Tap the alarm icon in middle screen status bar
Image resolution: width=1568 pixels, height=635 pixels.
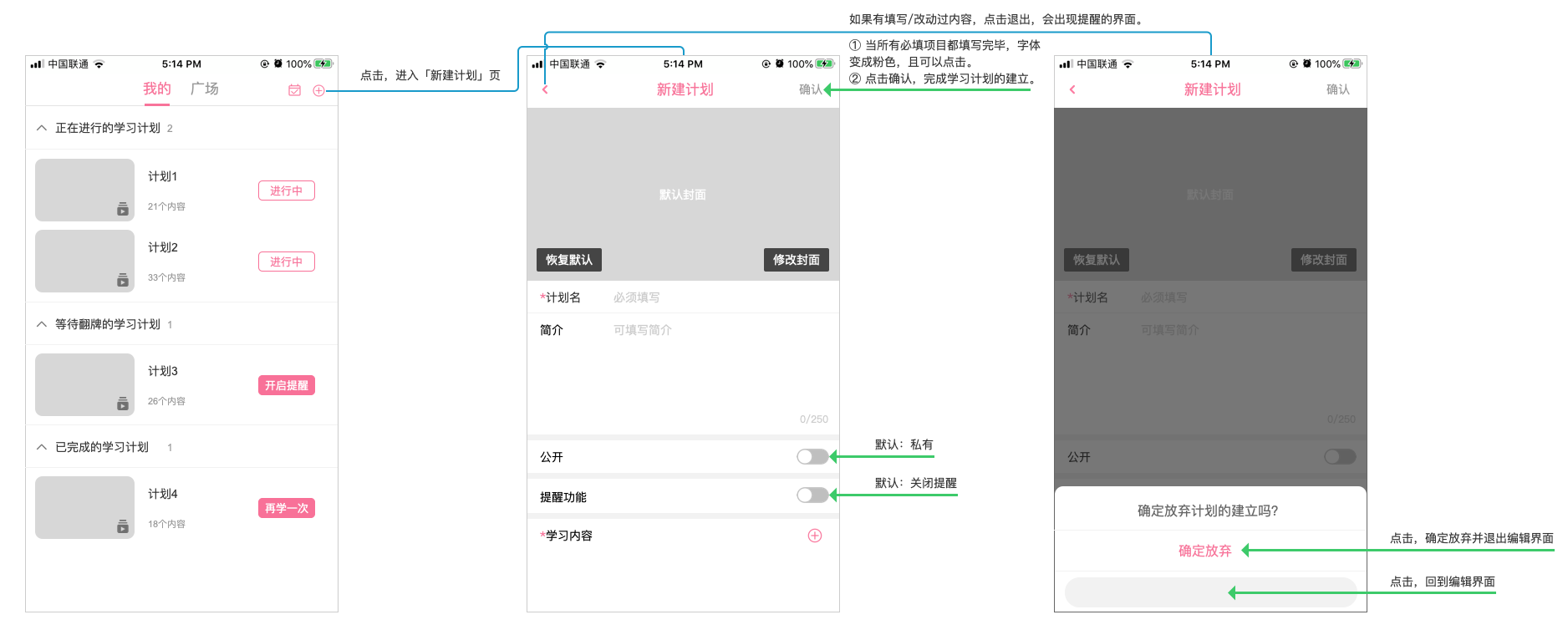coord(780,63)
